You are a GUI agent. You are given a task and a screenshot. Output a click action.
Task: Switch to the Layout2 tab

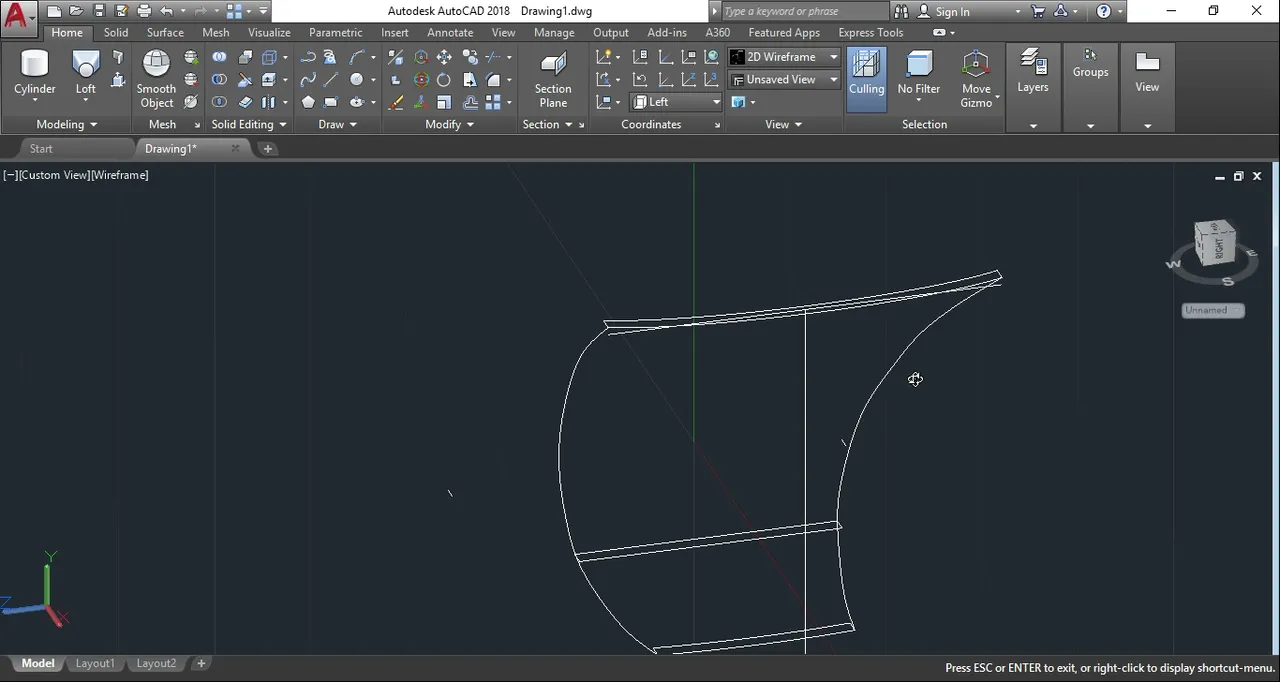(x=156, y=664)
